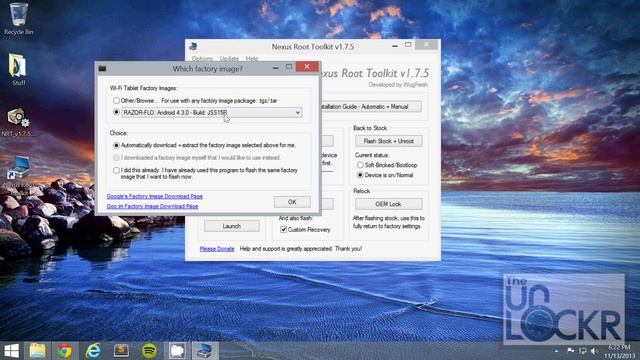This screenshot has height=360, width=640.
Task: Open the Stuff folder on desktop
Action: pyautogui.click(x=18, y=69)
